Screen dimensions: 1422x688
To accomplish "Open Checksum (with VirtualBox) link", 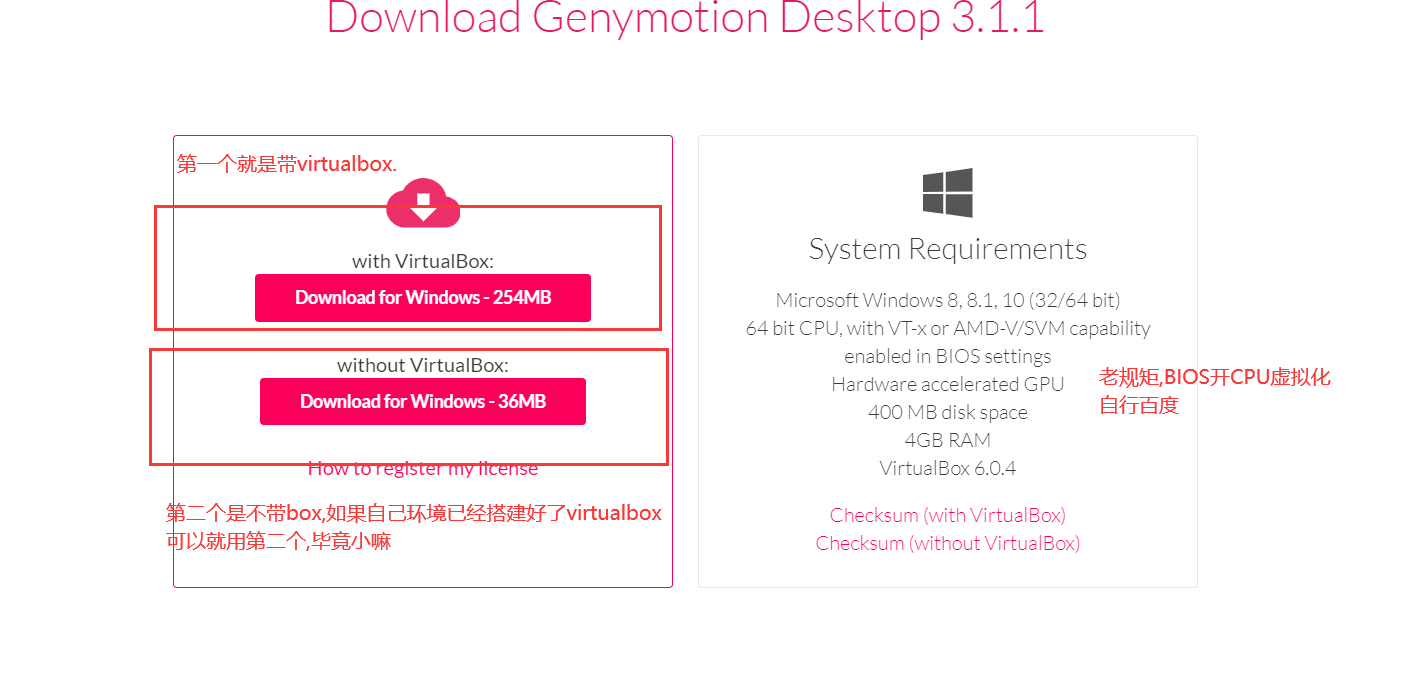I will point(948,515).
